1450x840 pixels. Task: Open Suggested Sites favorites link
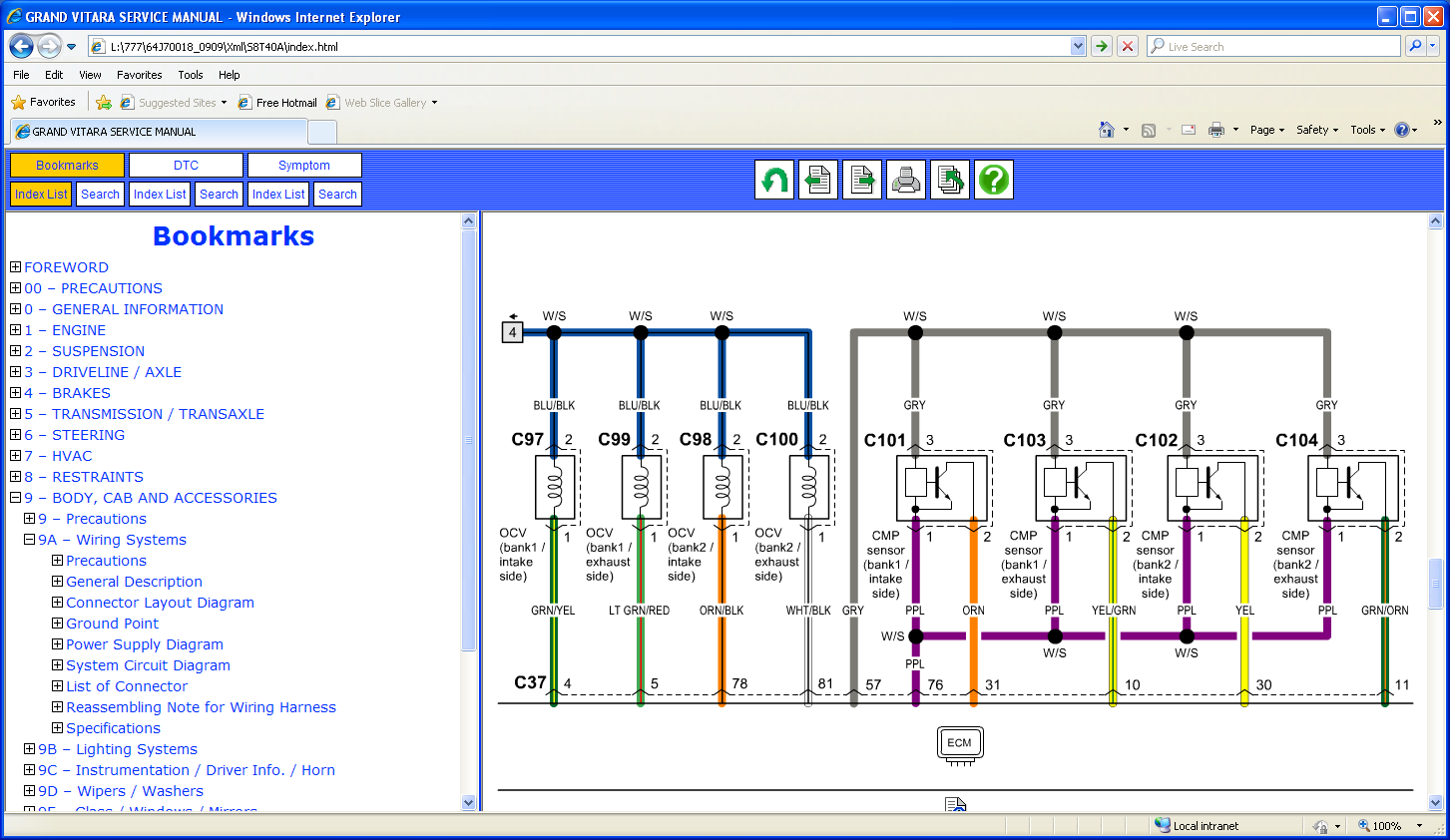pyautogui.click(x=174, y=103)
